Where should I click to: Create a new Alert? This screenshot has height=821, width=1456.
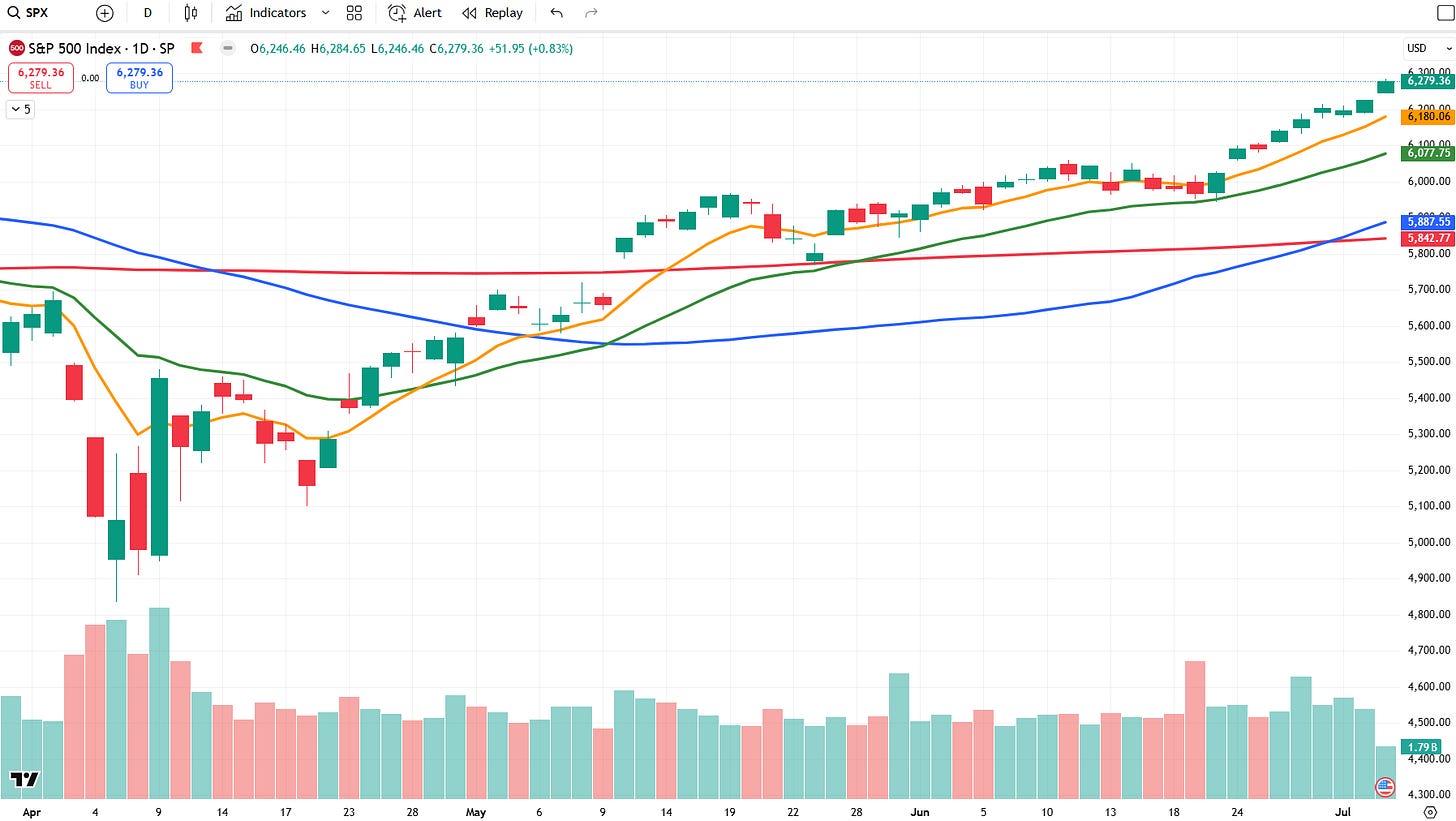tap(415, 13)
